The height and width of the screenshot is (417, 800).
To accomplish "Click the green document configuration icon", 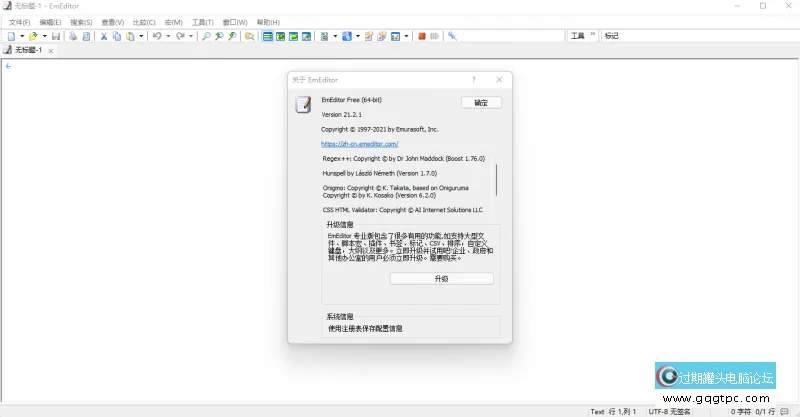I will [x=324, y=36].
